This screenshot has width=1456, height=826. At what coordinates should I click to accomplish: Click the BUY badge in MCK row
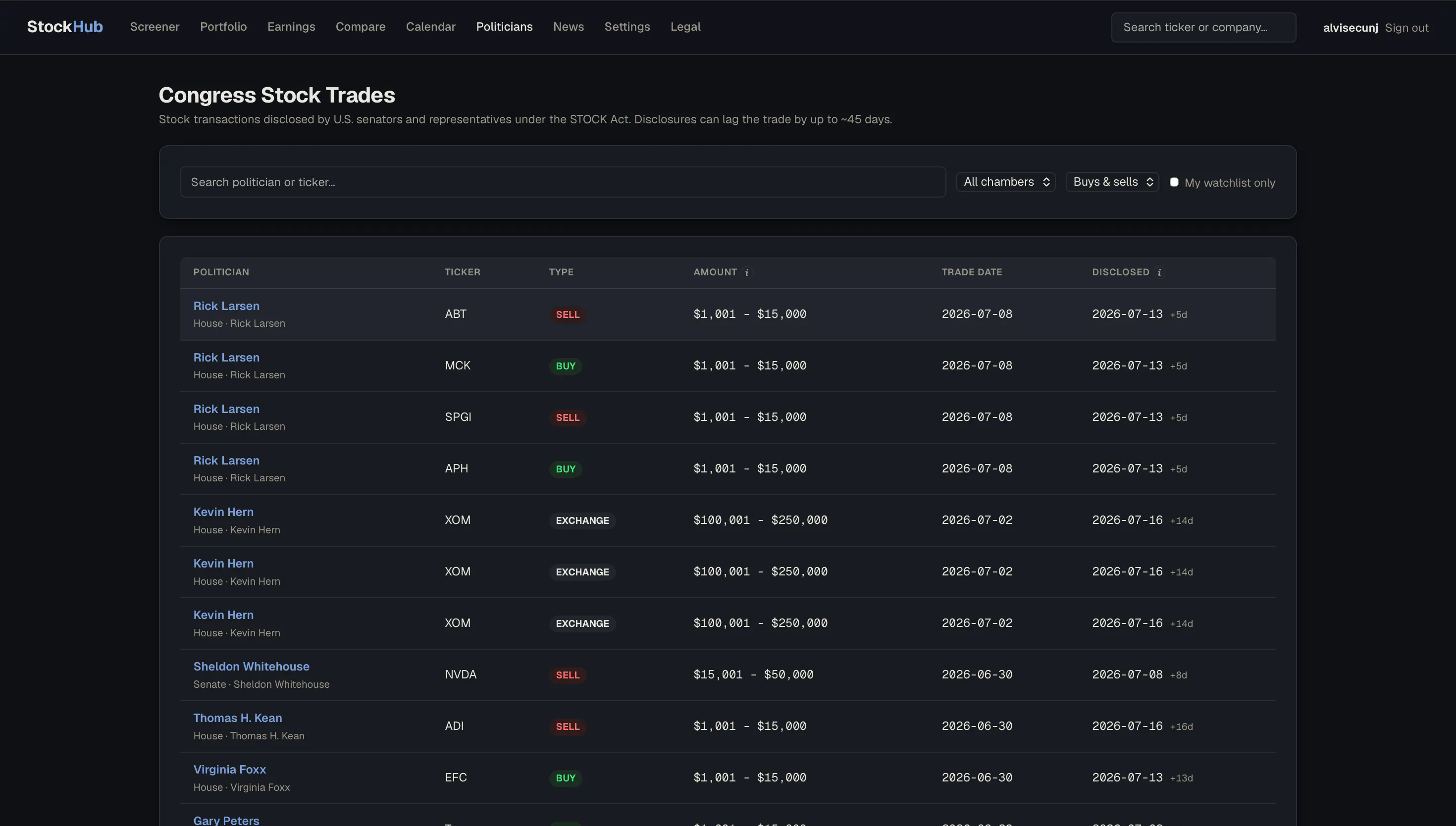(x=566, y=366)
